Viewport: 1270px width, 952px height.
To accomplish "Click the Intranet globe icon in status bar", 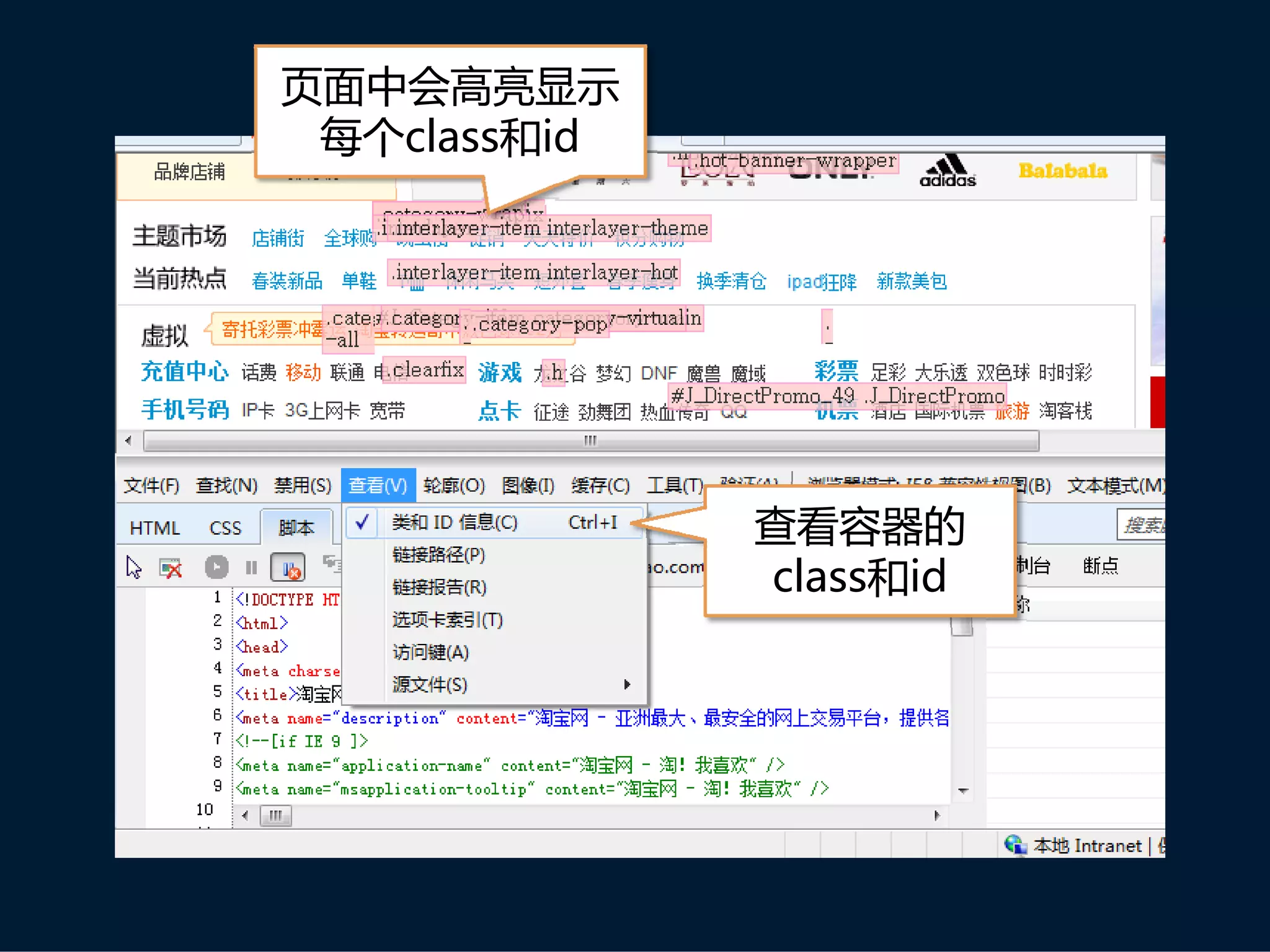I will tap(1015, 845).
